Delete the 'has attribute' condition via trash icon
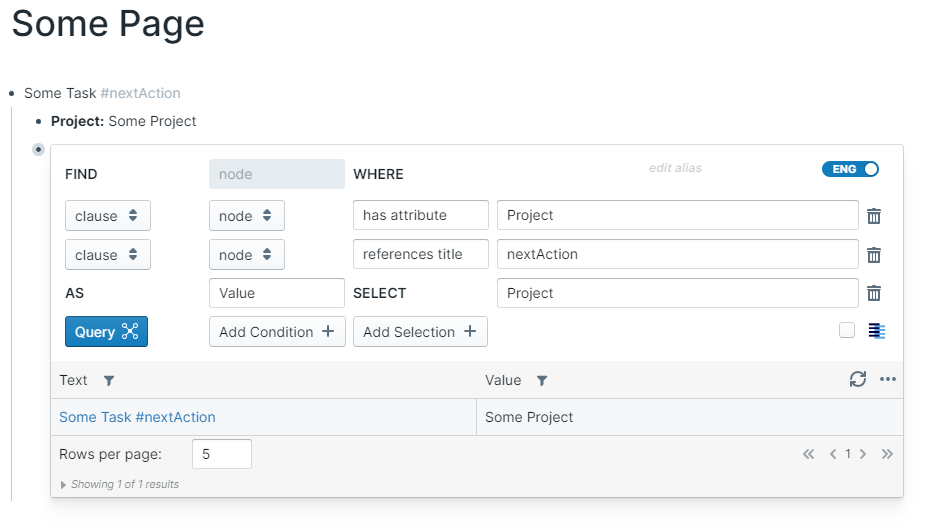Screen dimensions: 933x528 tap(874, 216)
